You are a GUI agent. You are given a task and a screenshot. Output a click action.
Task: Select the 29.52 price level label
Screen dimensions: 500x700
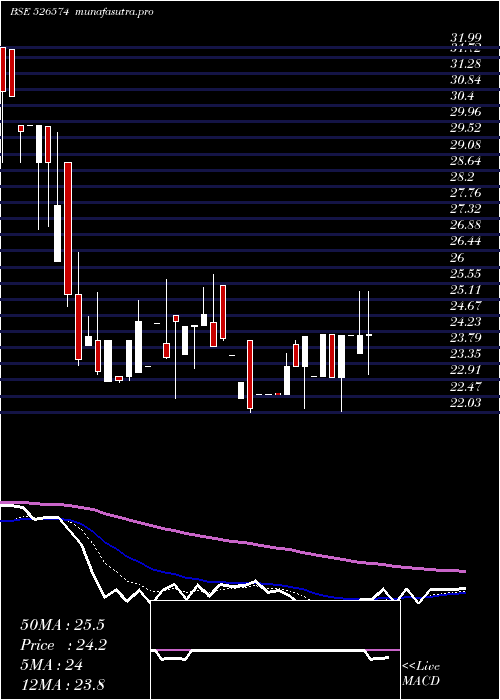coord(465,129)
